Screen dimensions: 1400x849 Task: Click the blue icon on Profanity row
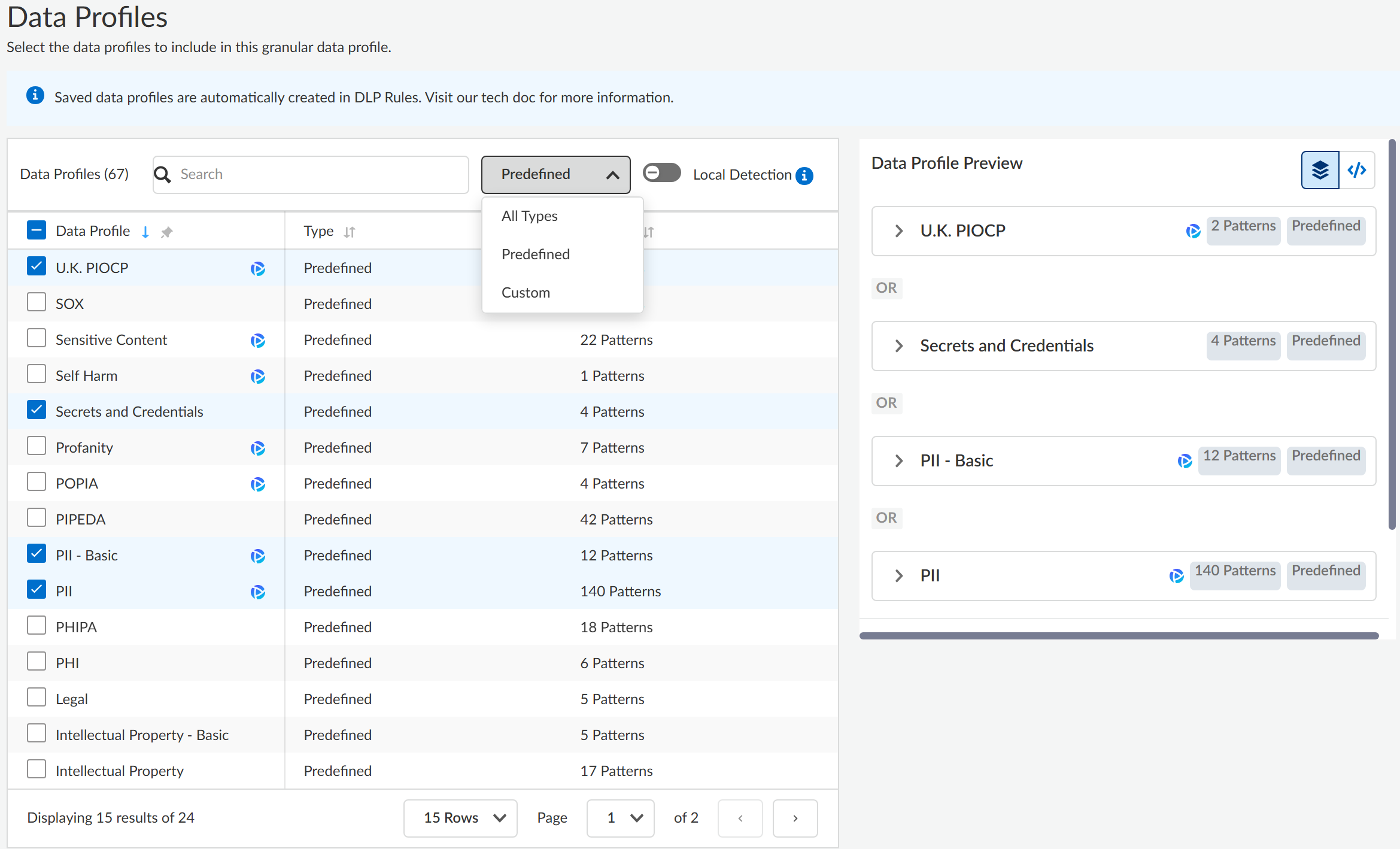[x=258, y=448]
